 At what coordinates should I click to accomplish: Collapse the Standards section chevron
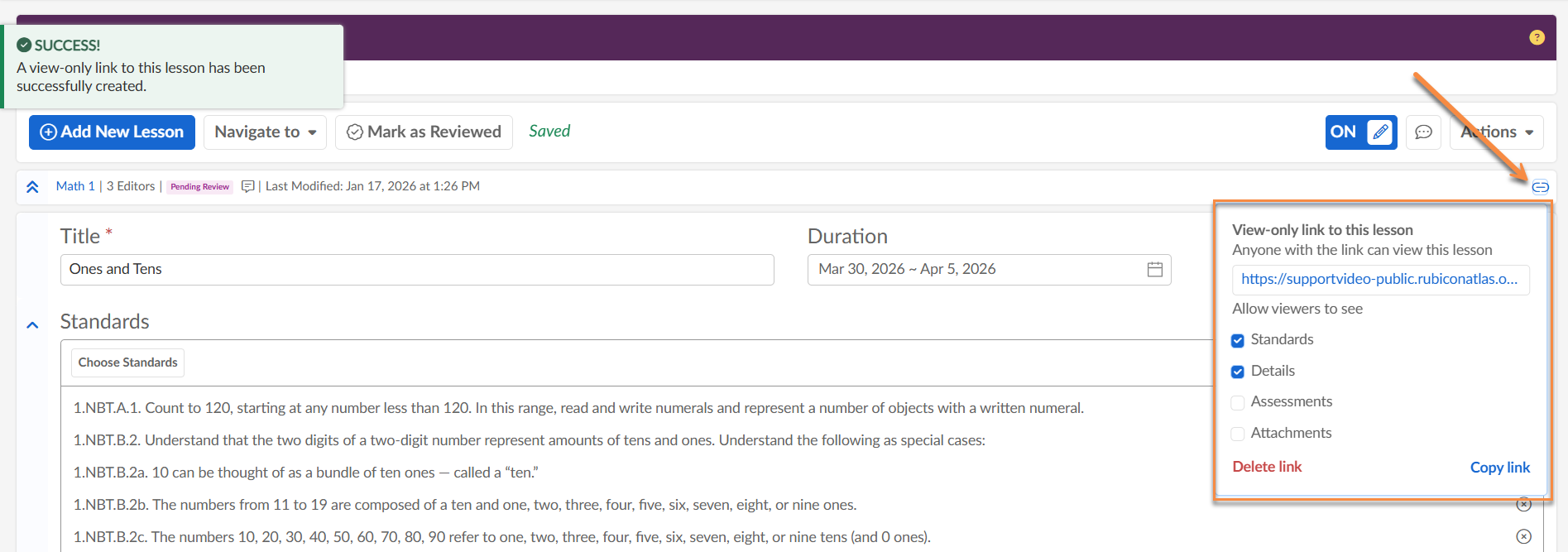(x=32, y=325)
